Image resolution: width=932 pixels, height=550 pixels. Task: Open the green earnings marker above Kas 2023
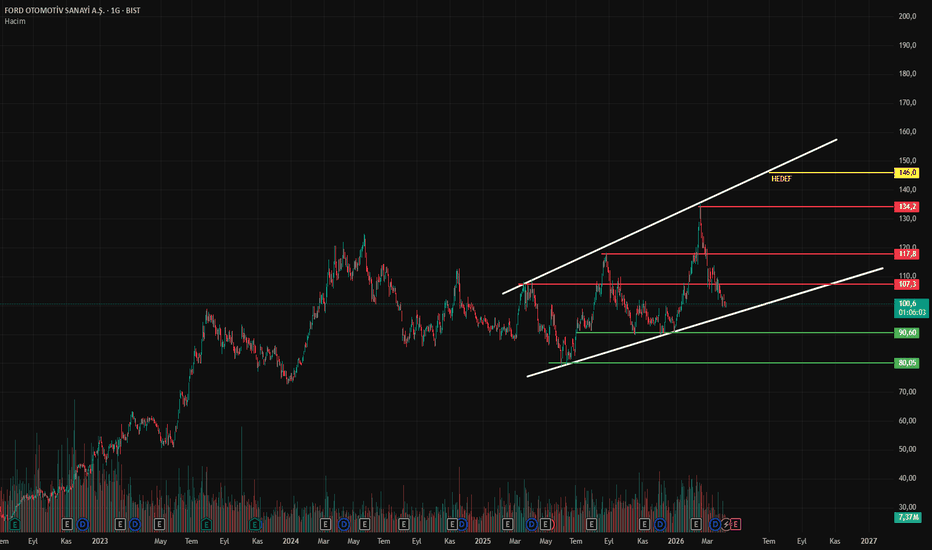[x=255, y=524]
